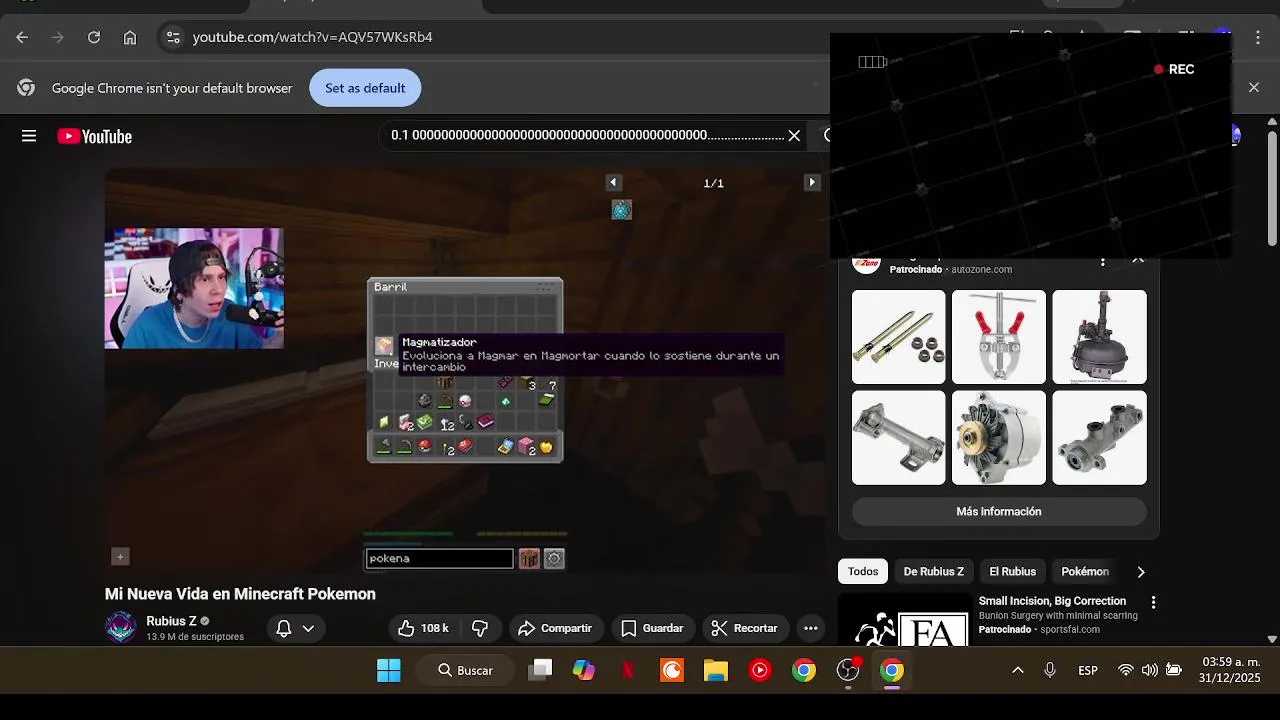1280x720 pixels.
Task: Click the chest icon beside the pokena field
Action: (529, 559)
